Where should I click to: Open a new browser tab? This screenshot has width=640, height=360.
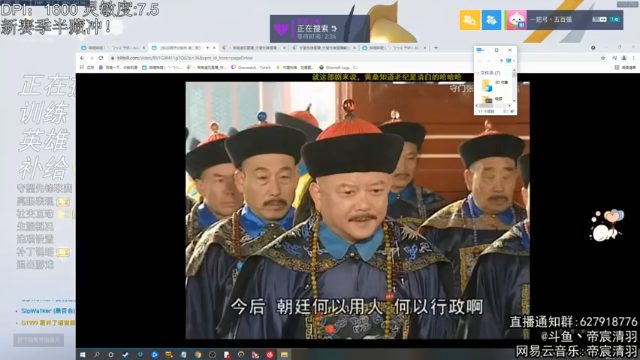(436, 48)
